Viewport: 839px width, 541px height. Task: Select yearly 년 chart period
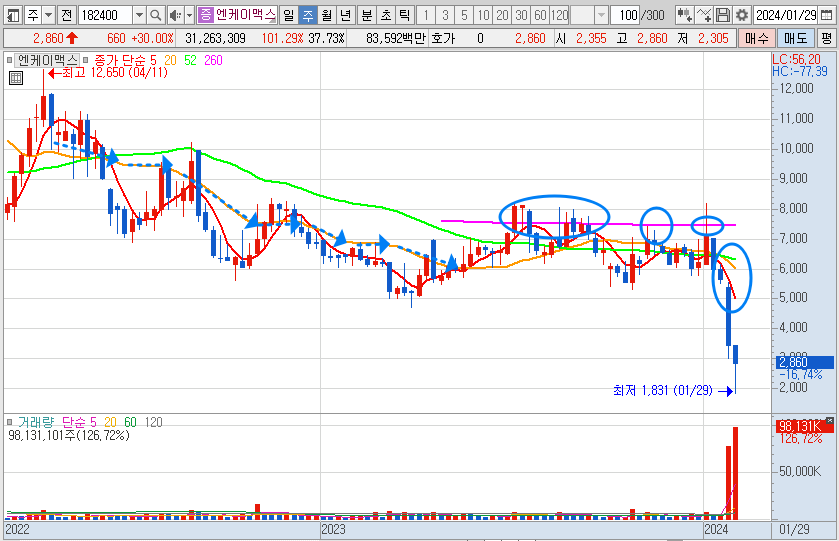pos(346,15)
